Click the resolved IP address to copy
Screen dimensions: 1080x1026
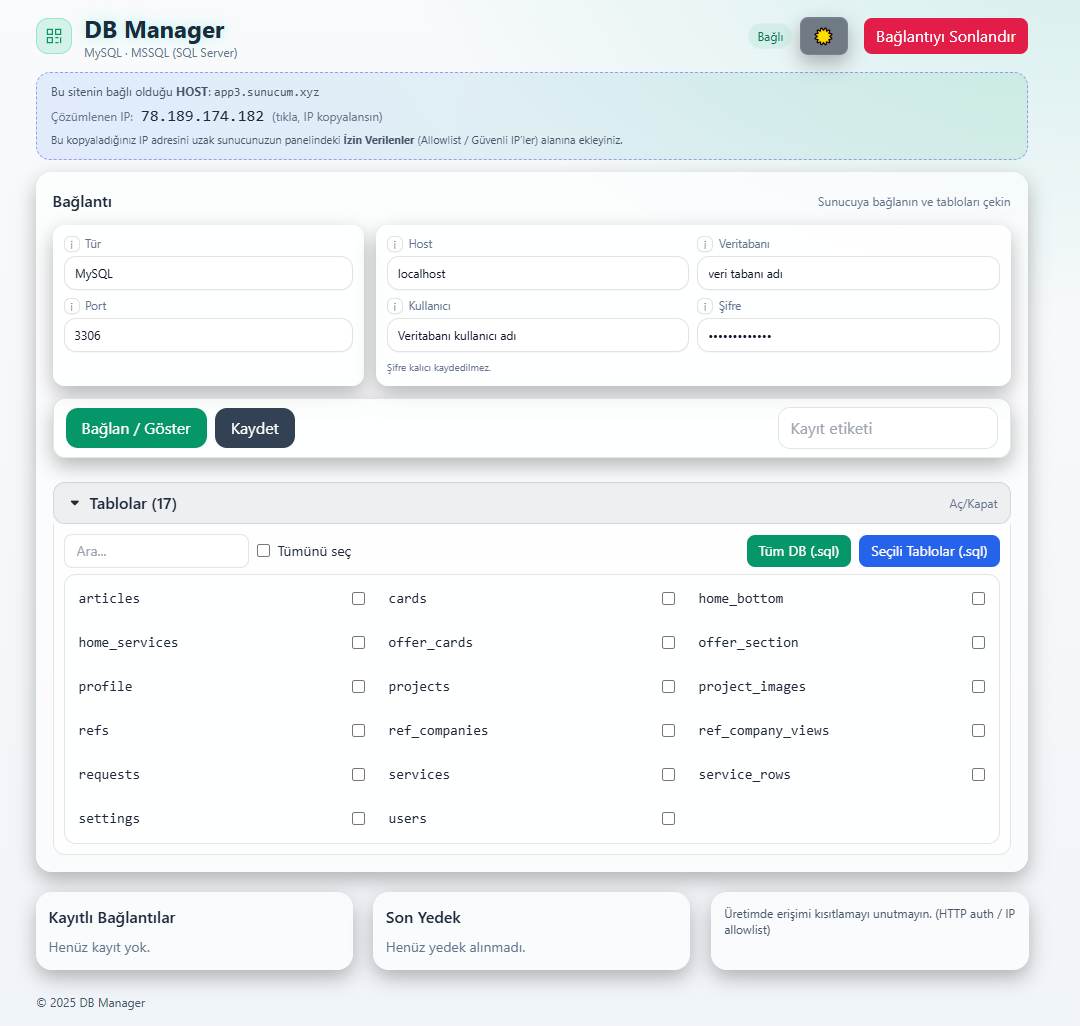pyautogui.click(x=202, y=116)
